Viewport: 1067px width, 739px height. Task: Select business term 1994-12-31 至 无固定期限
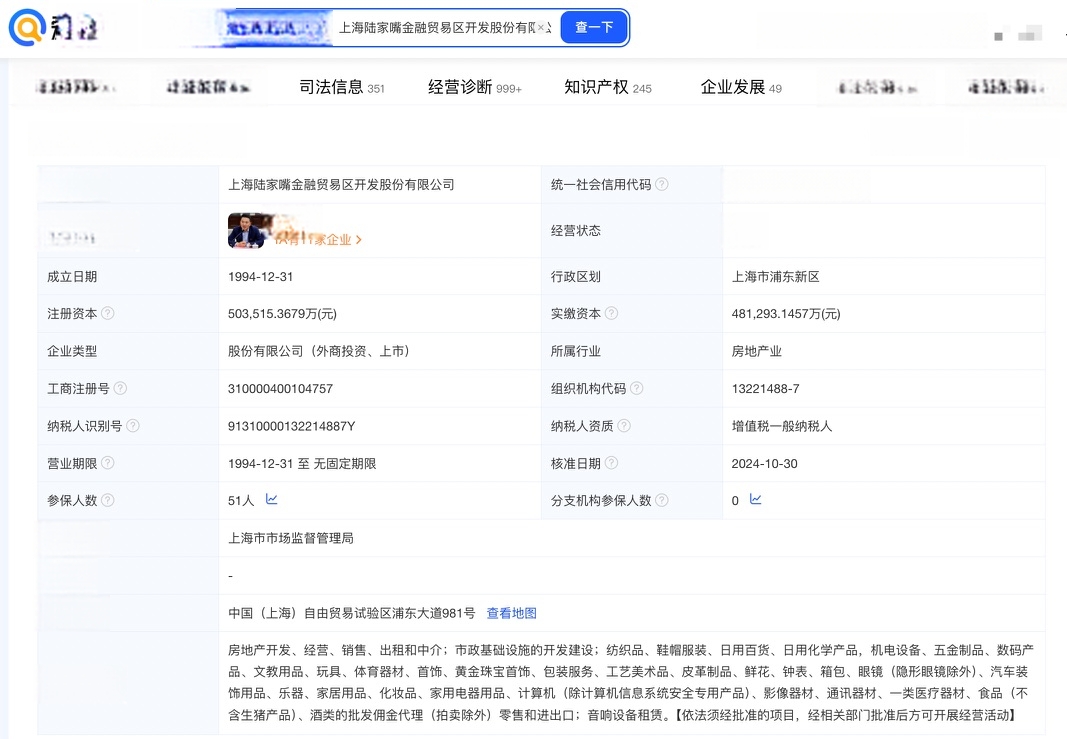click(x=302, y=463)
